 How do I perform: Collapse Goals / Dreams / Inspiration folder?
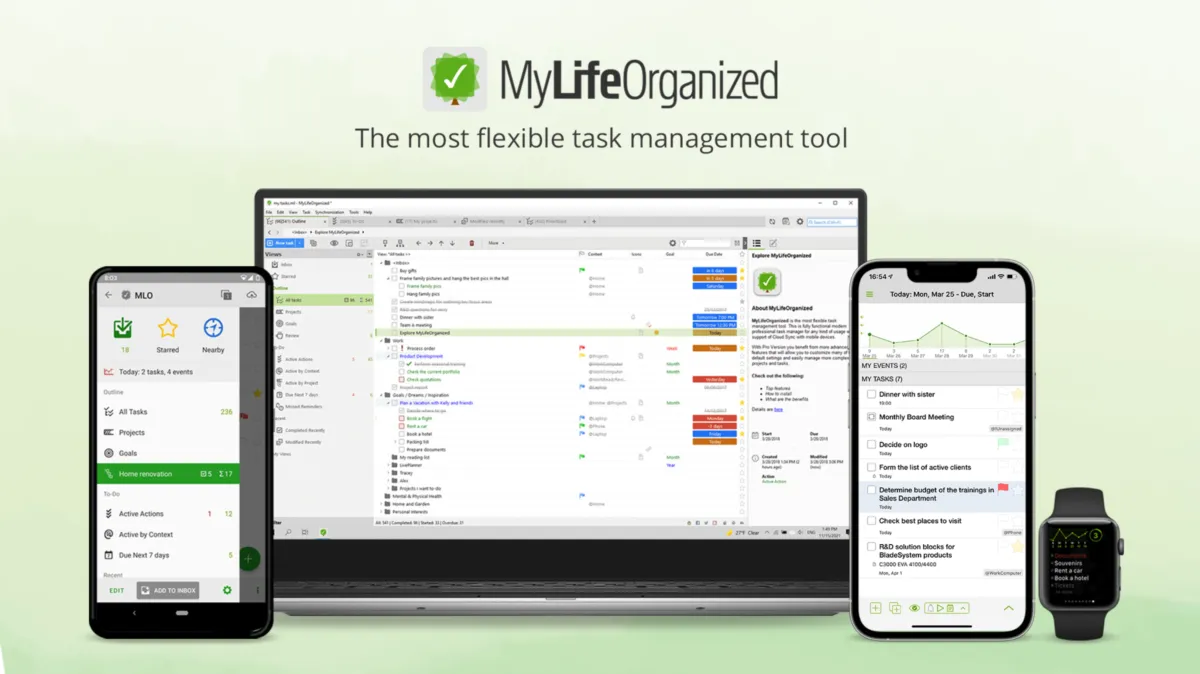(x=380, y=395)
